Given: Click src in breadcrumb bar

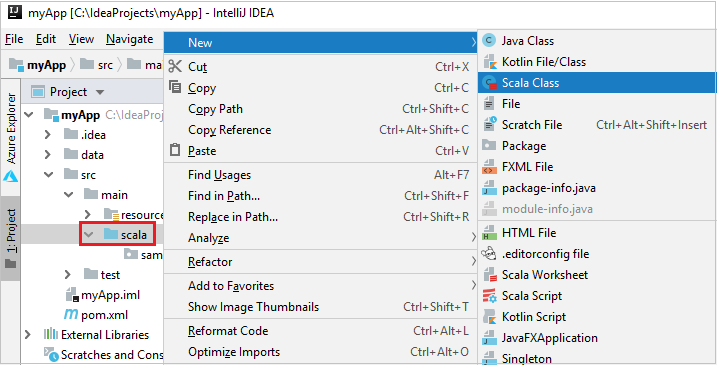Looking at the screenshot, I should point(97,65).
